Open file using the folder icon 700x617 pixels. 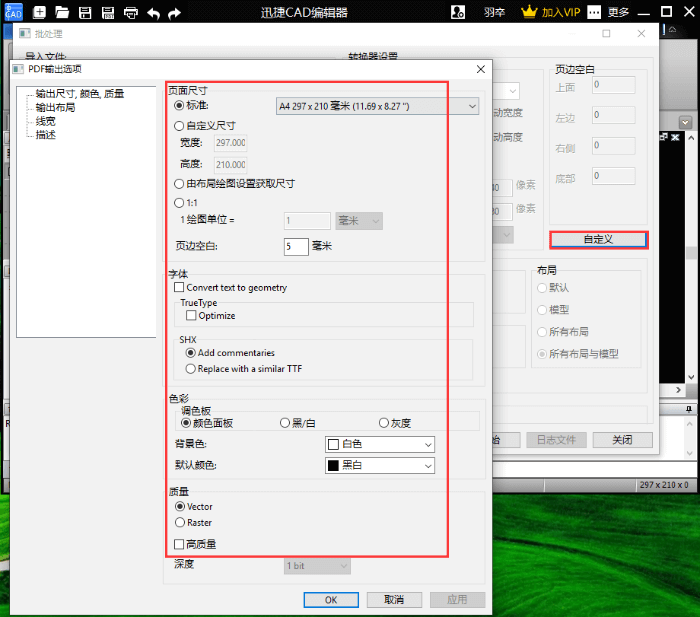pyautogui.click(x=62, y=12)
